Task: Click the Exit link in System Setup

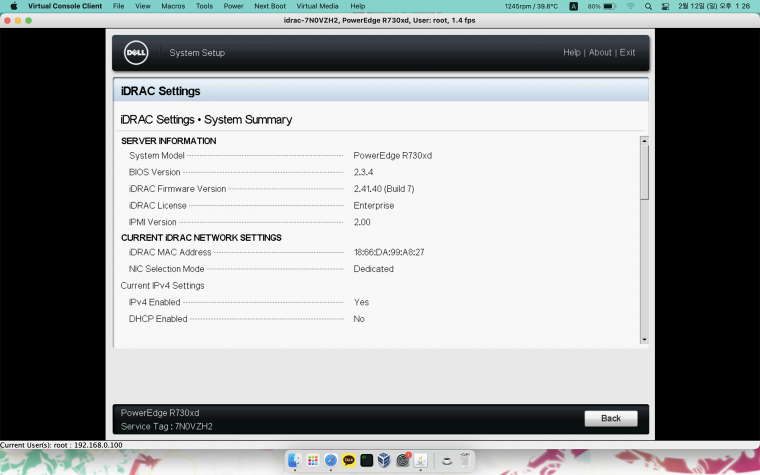Action: pos(627,52)
